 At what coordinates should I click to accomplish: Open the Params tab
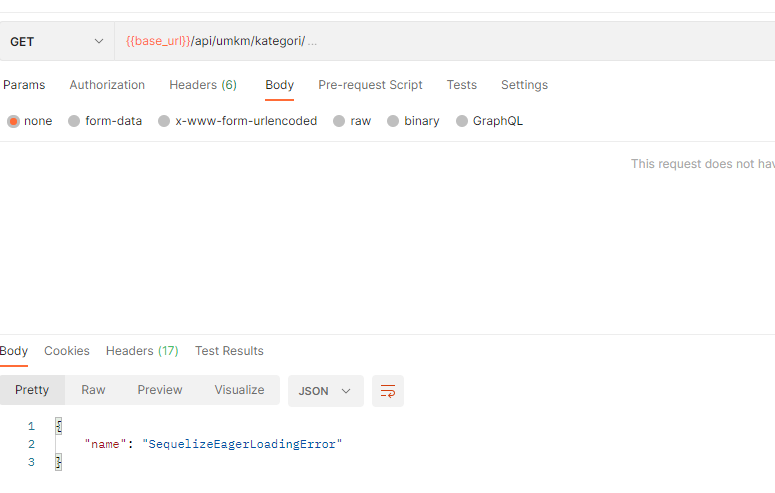tap(24, 85)
